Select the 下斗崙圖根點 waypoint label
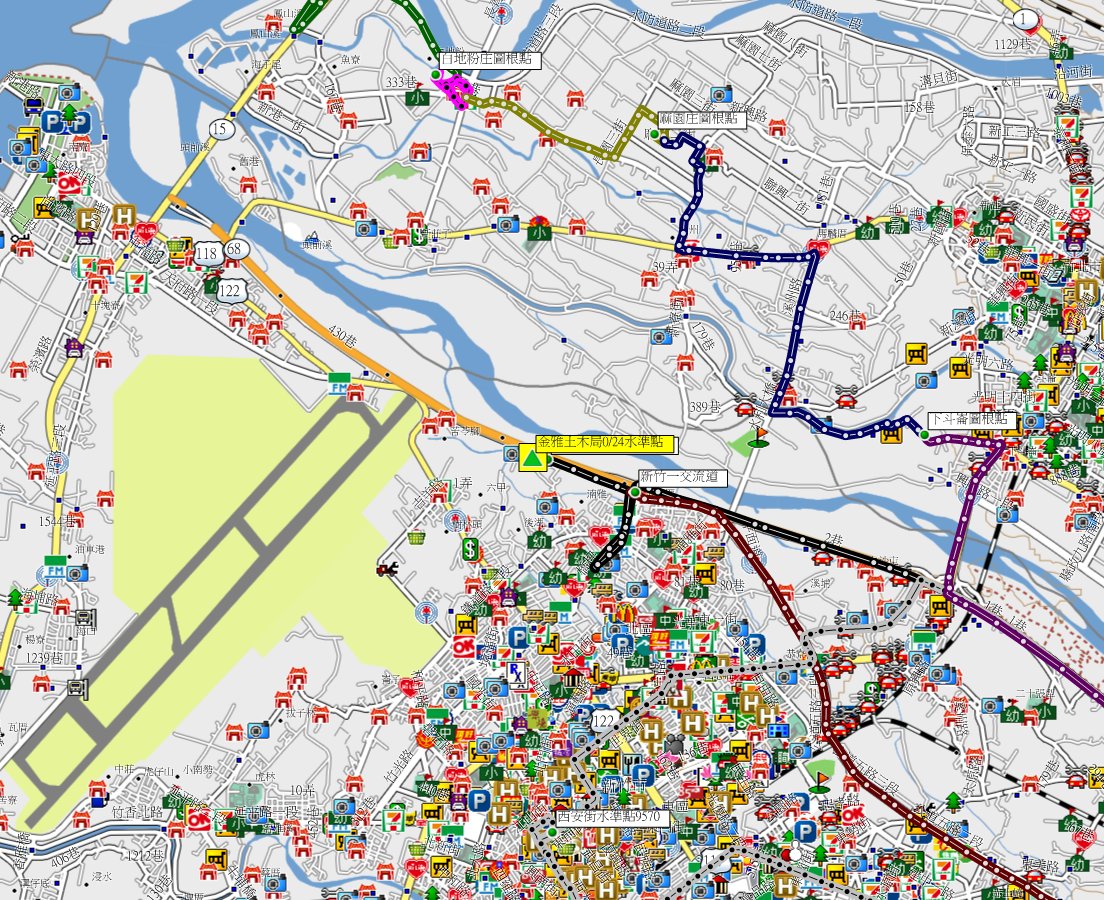 click(x=966, y=419)
